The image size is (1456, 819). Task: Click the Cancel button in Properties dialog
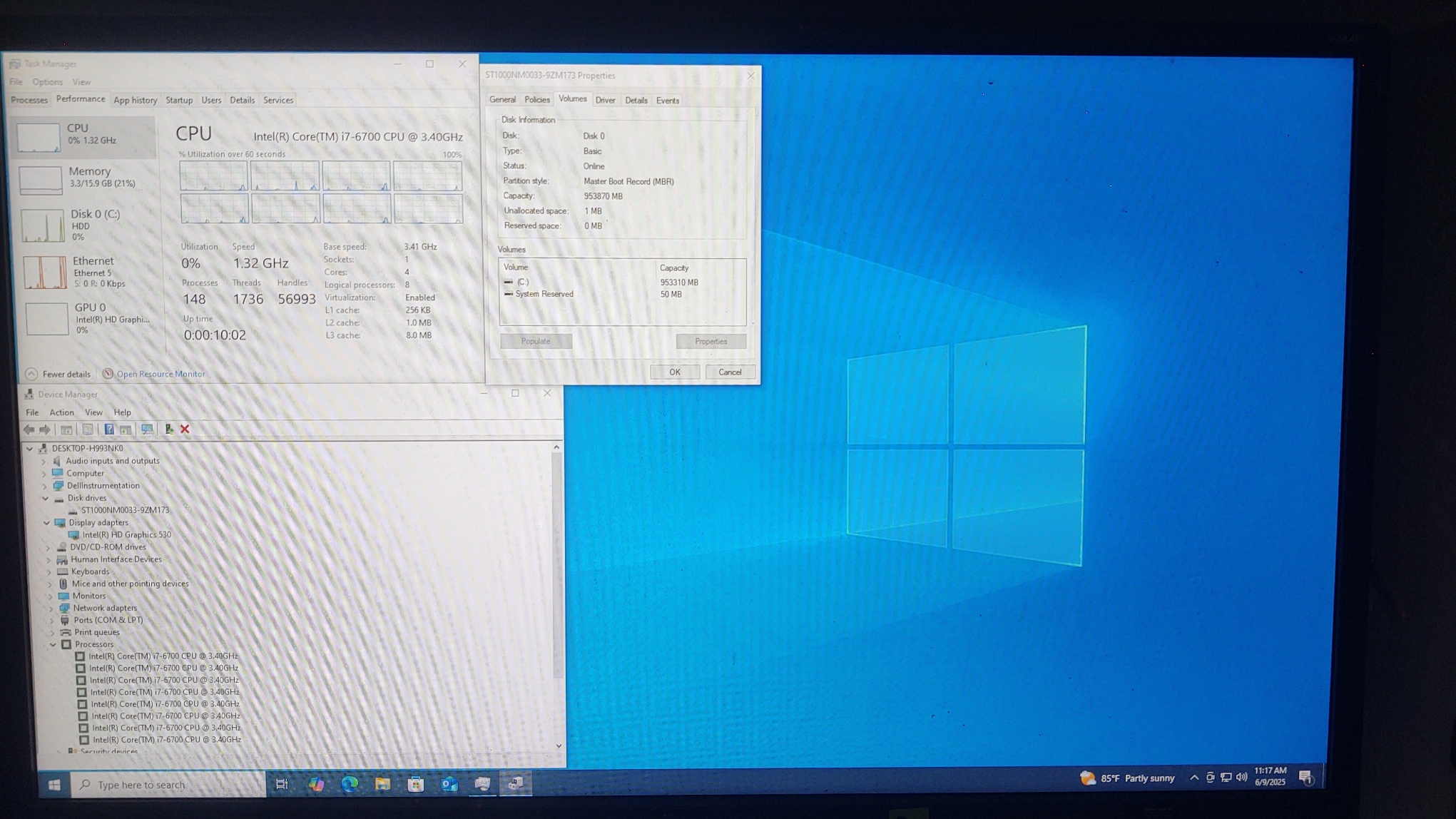pos(729,372)
